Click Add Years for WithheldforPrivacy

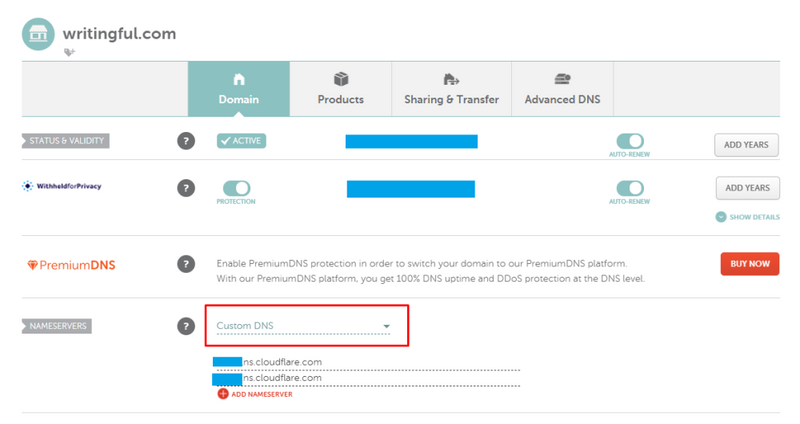[x=748, y=188]
